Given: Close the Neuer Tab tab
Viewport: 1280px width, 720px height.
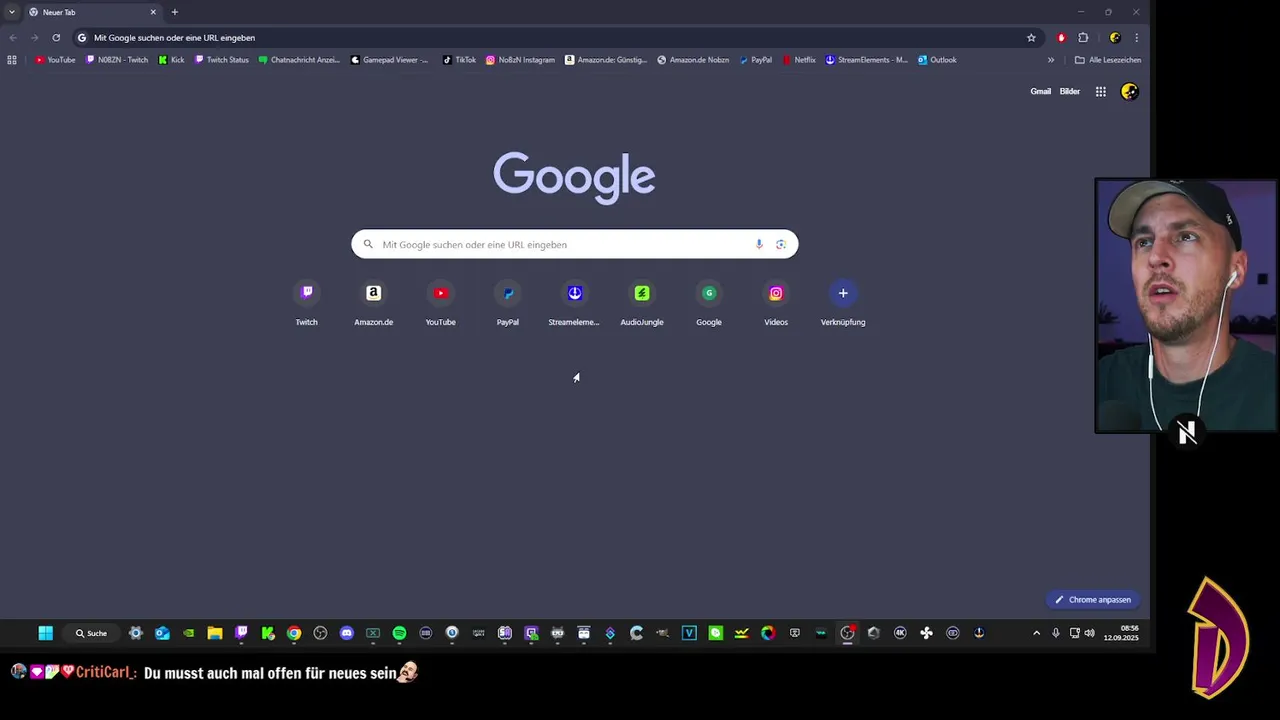Looking at the screenshot, I should (153, 12).
